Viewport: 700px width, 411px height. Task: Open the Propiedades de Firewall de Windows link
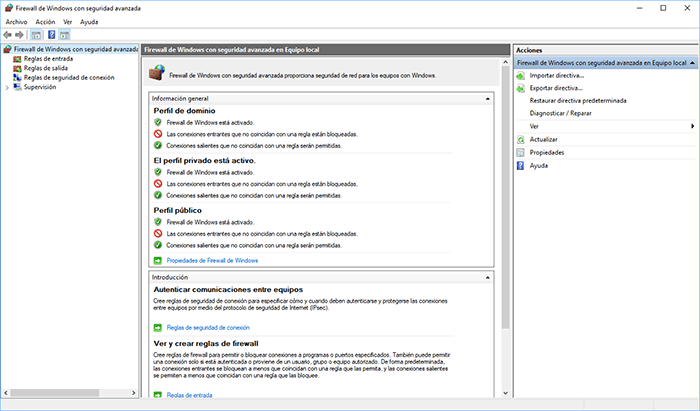coord(212,260)
